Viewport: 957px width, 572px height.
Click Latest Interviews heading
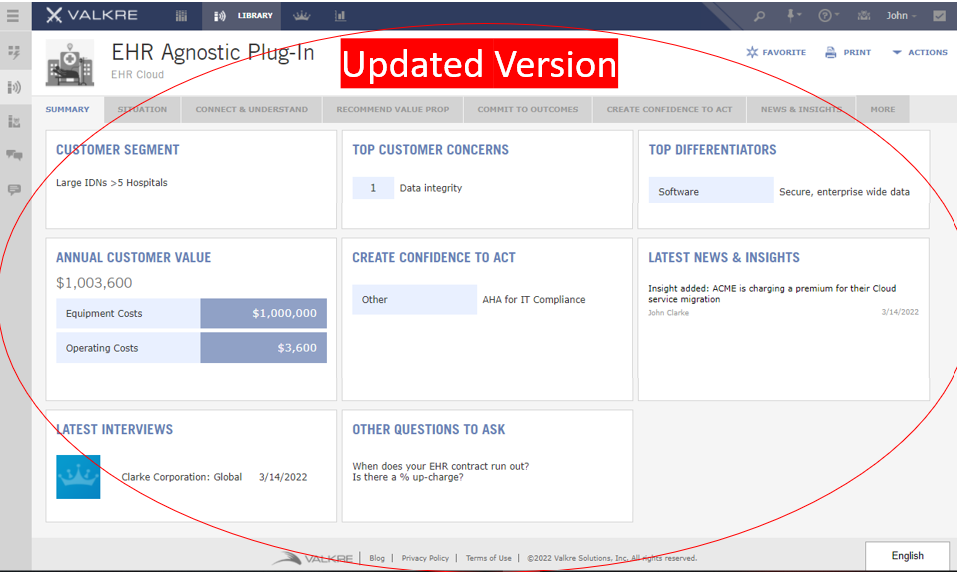tap(115, 430)
